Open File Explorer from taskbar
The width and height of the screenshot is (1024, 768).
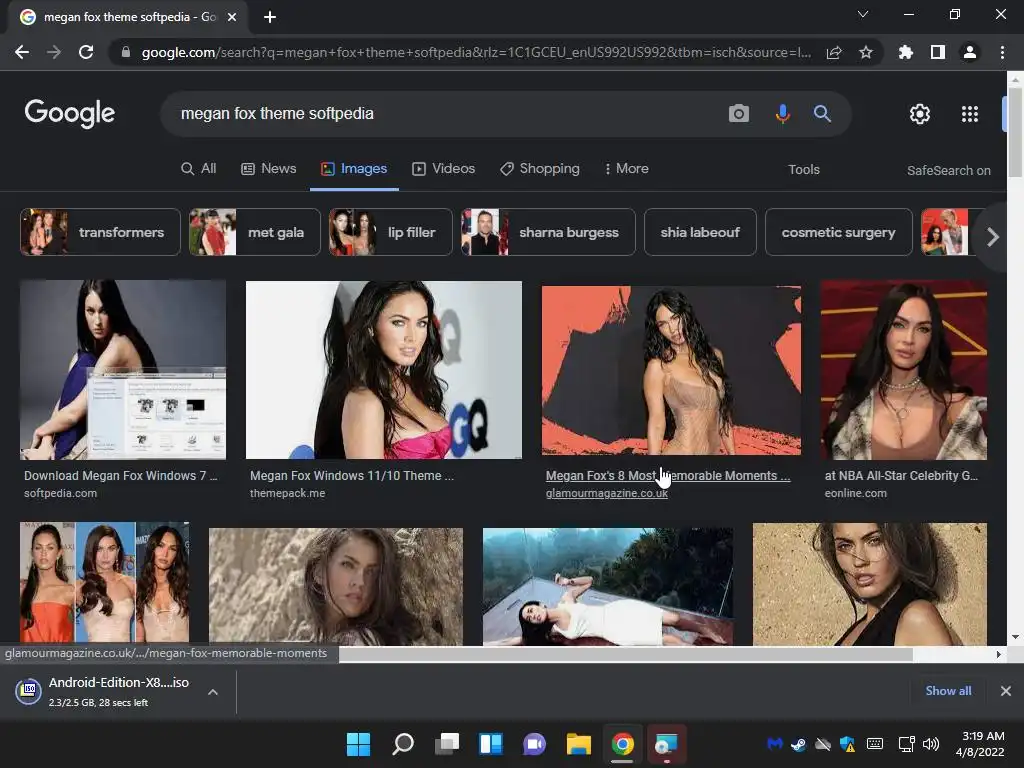[579, 744]
